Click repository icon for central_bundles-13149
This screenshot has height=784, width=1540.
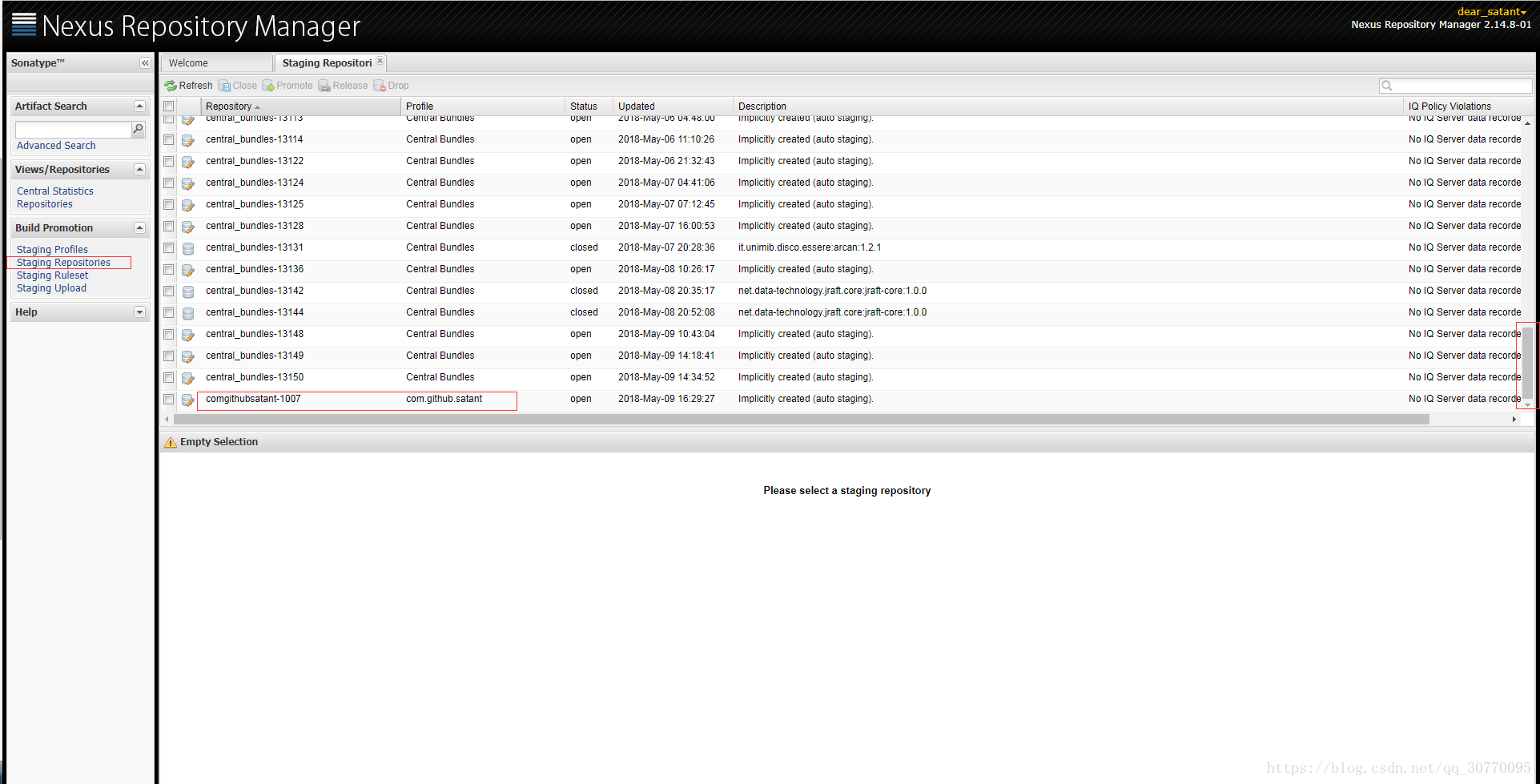pyautogui.click(x=188, y=356)
